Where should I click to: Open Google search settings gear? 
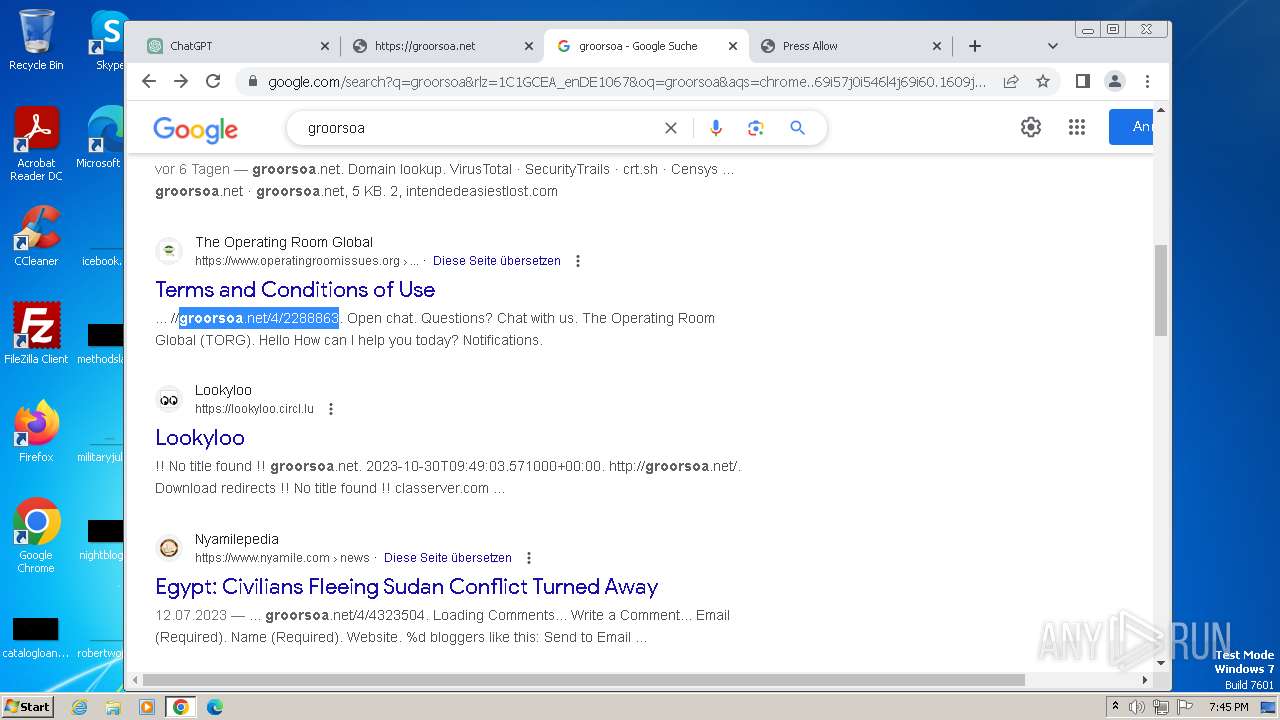(1031, 127)
